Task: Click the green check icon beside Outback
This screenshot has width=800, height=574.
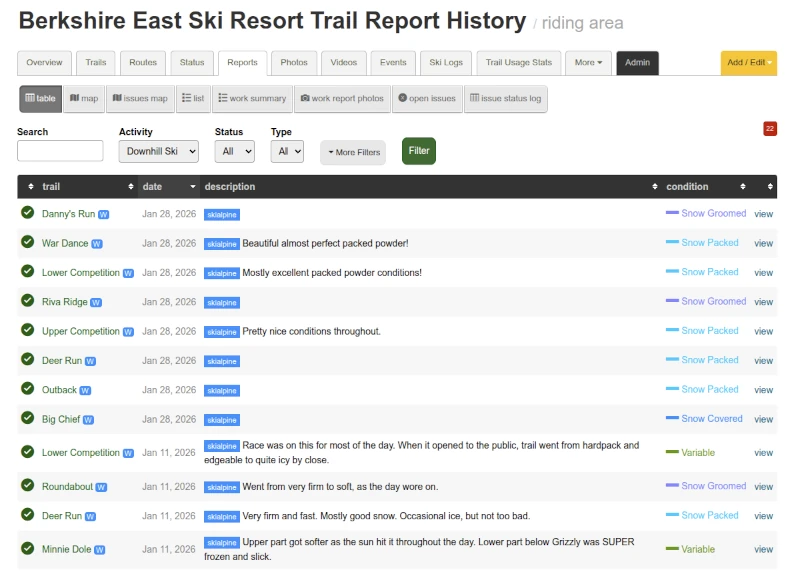Action: pyautogui.click(x=28, y=389)
